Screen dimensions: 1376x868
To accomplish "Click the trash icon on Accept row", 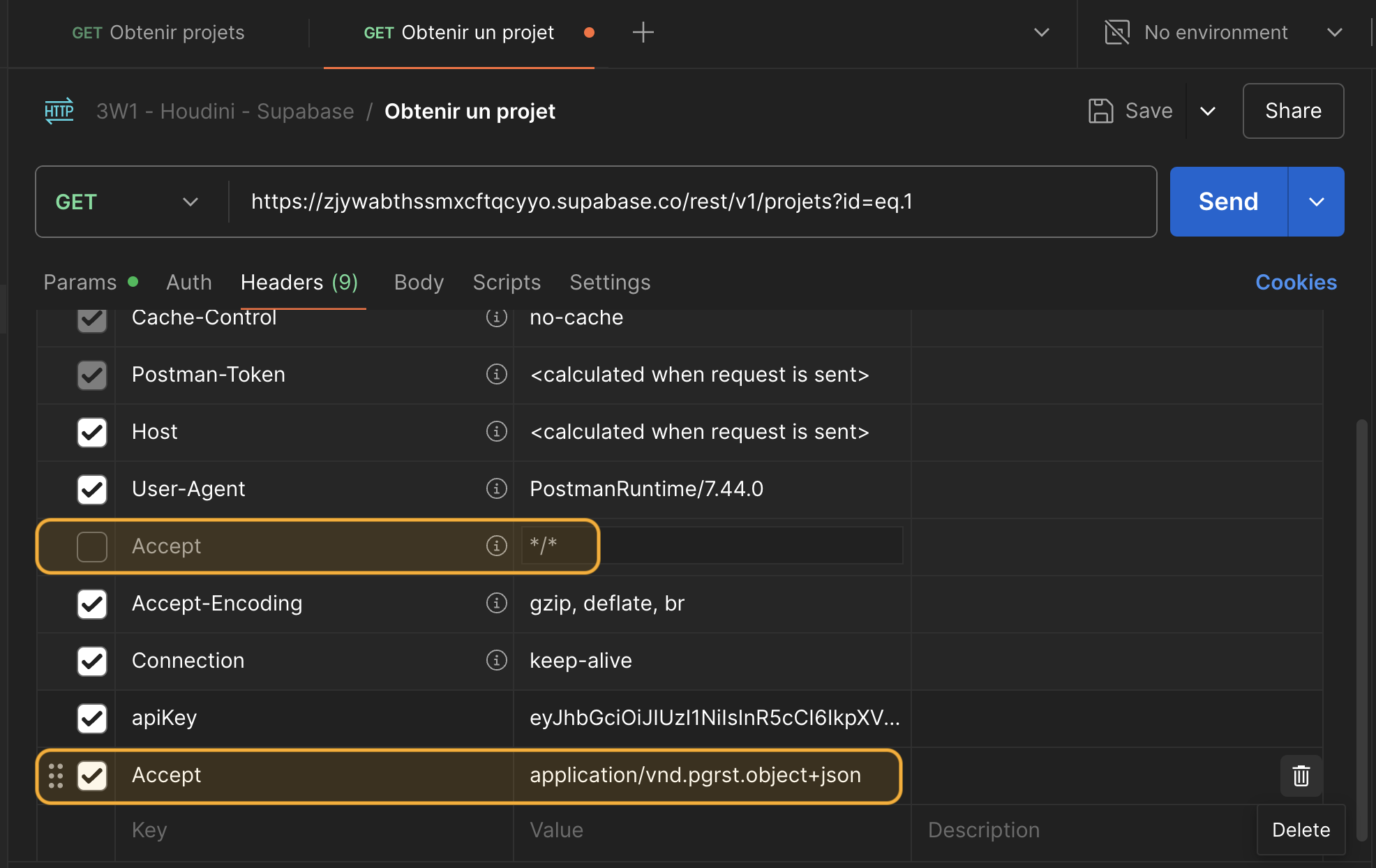I will pyautogui.click(x=1301, y=775).
